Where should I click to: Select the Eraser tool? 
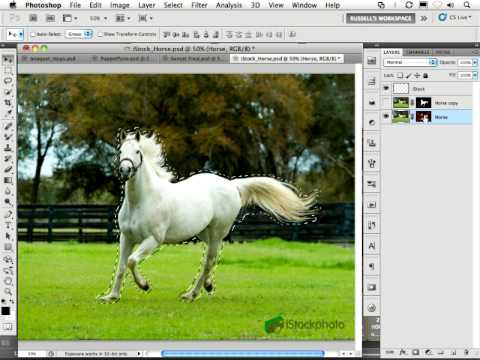[x=7, y=169]
